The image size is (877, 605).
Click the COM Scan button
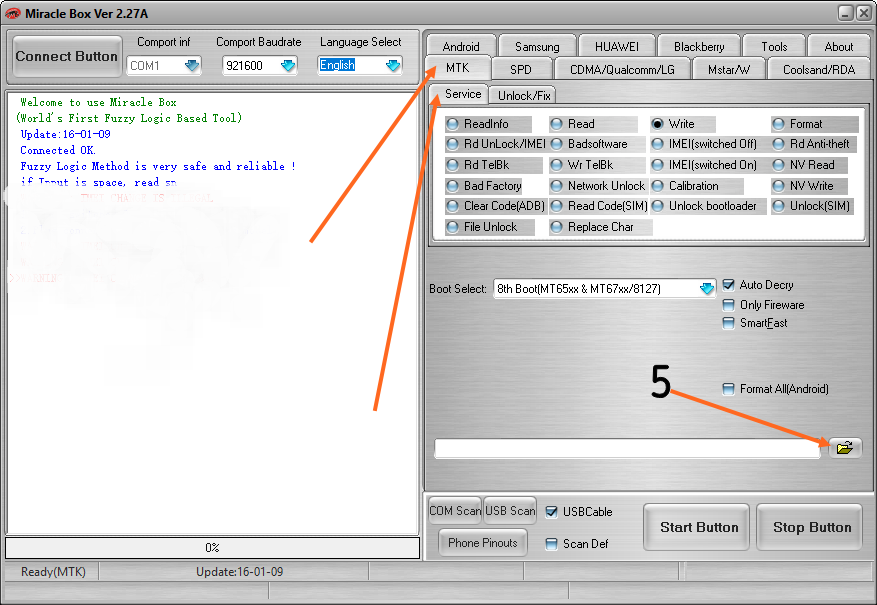tap(455, 511)
